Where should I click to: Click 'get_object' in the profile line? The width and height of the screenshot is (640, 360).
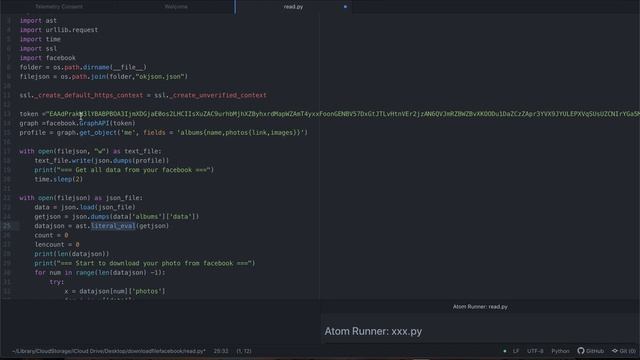(x=98, y=133)
